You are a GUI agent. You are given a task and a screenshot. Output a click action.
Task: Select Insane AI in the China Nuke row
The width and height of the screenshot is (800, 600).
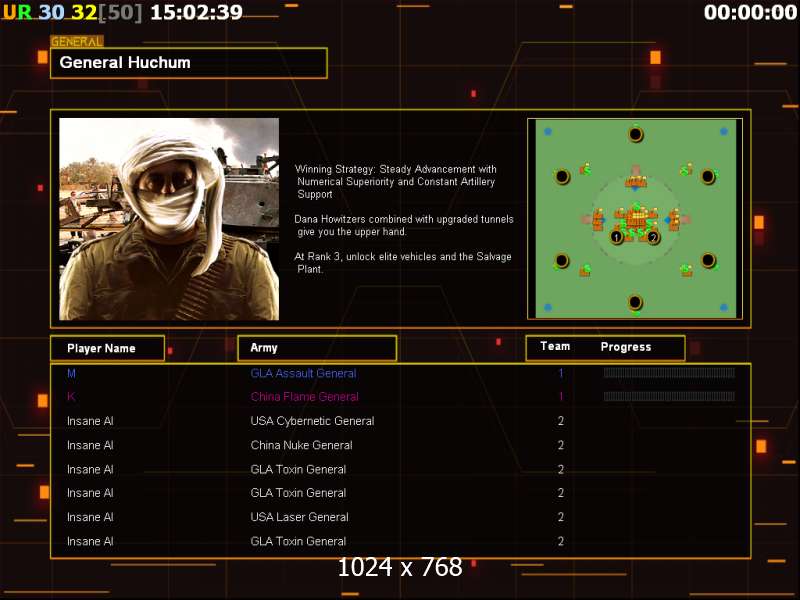(x=90, y=445)
